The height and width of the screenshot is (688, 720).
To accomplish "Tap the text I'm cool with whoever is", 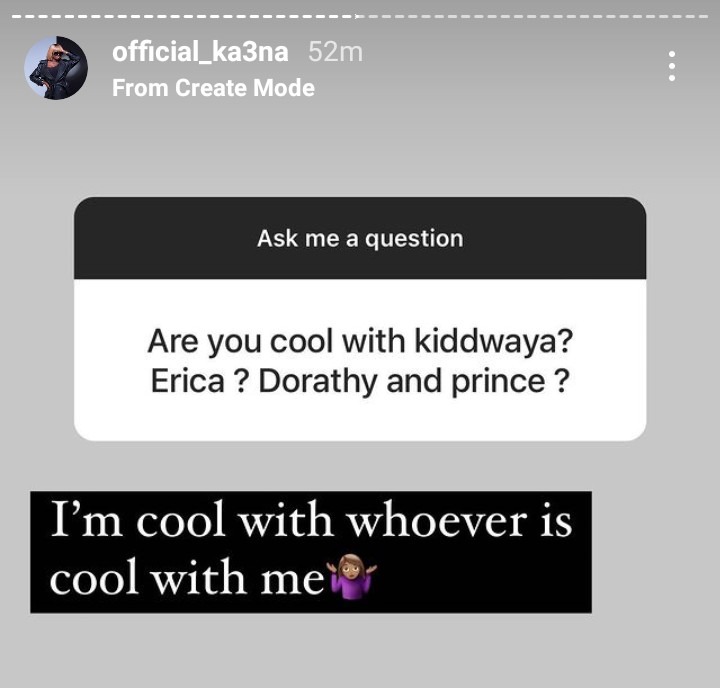I will coord(311,519).
